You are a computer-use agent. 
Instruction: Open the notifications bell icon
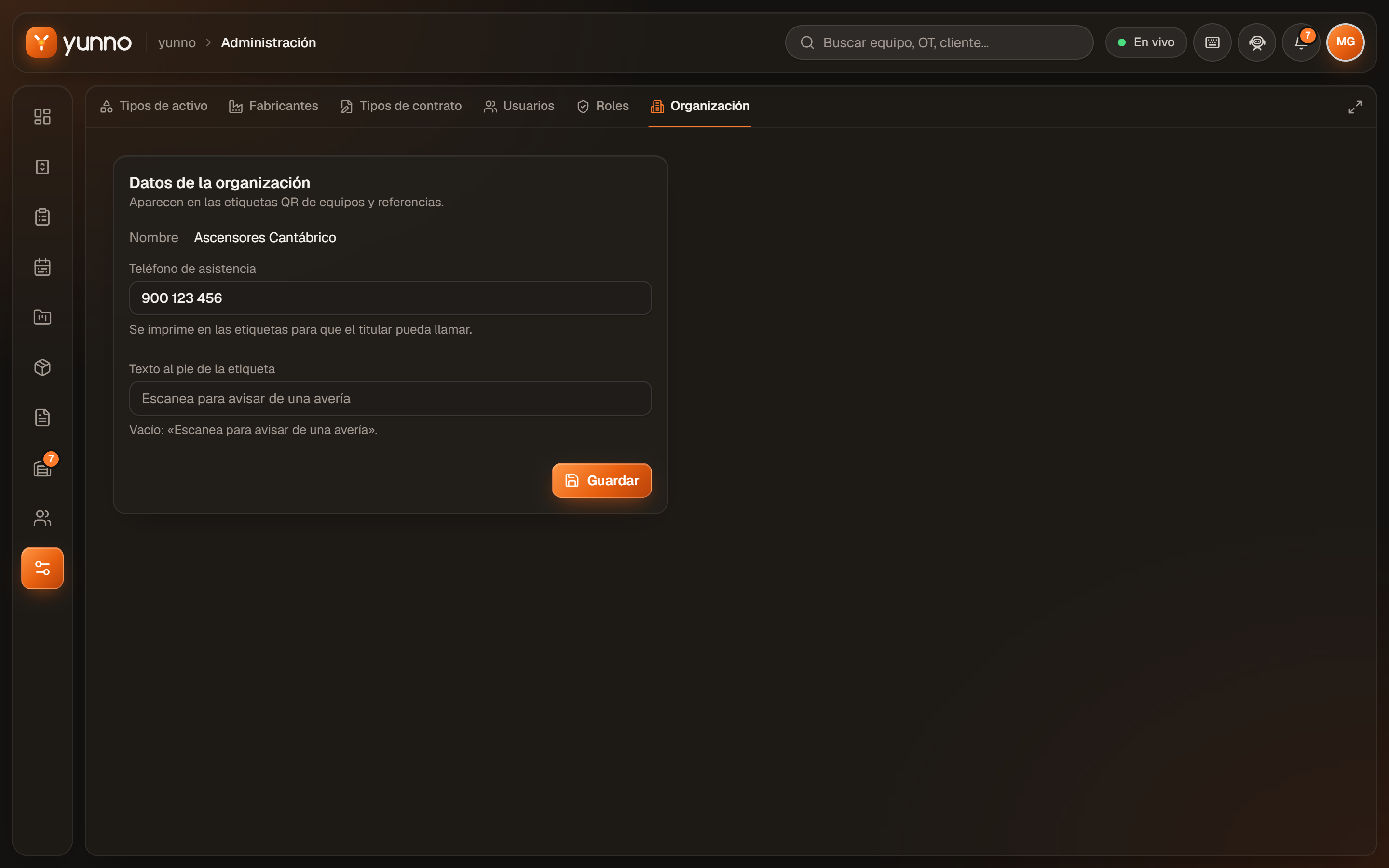[1301, 42]
